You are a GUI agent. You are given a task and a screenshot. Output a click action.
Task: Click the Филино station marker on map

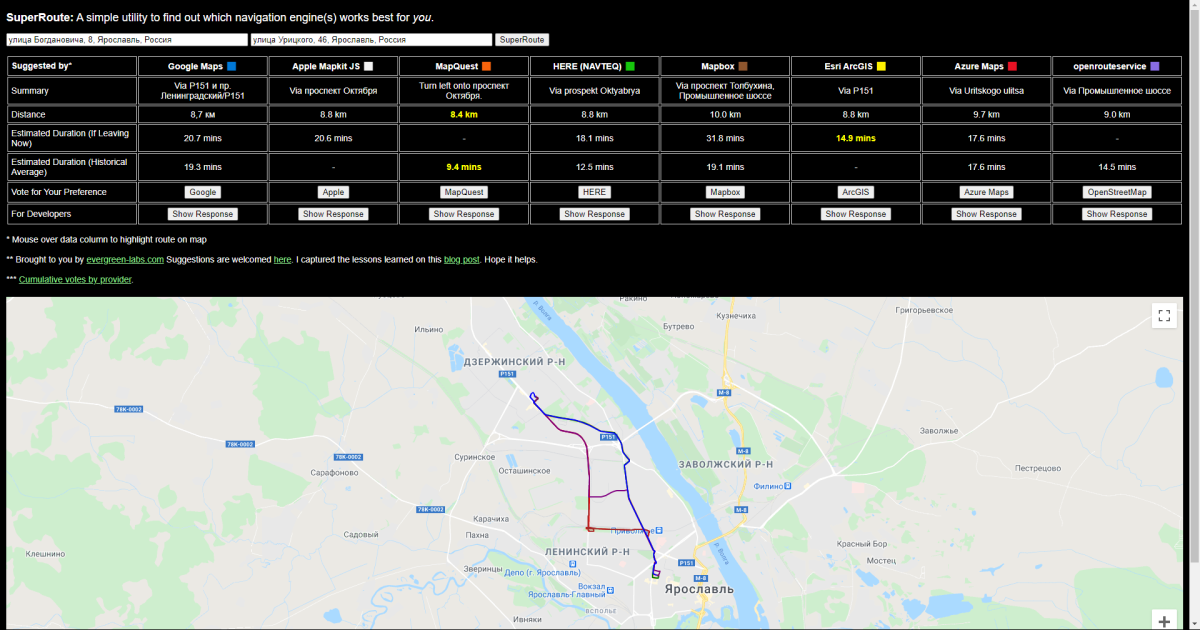[787, 486]
